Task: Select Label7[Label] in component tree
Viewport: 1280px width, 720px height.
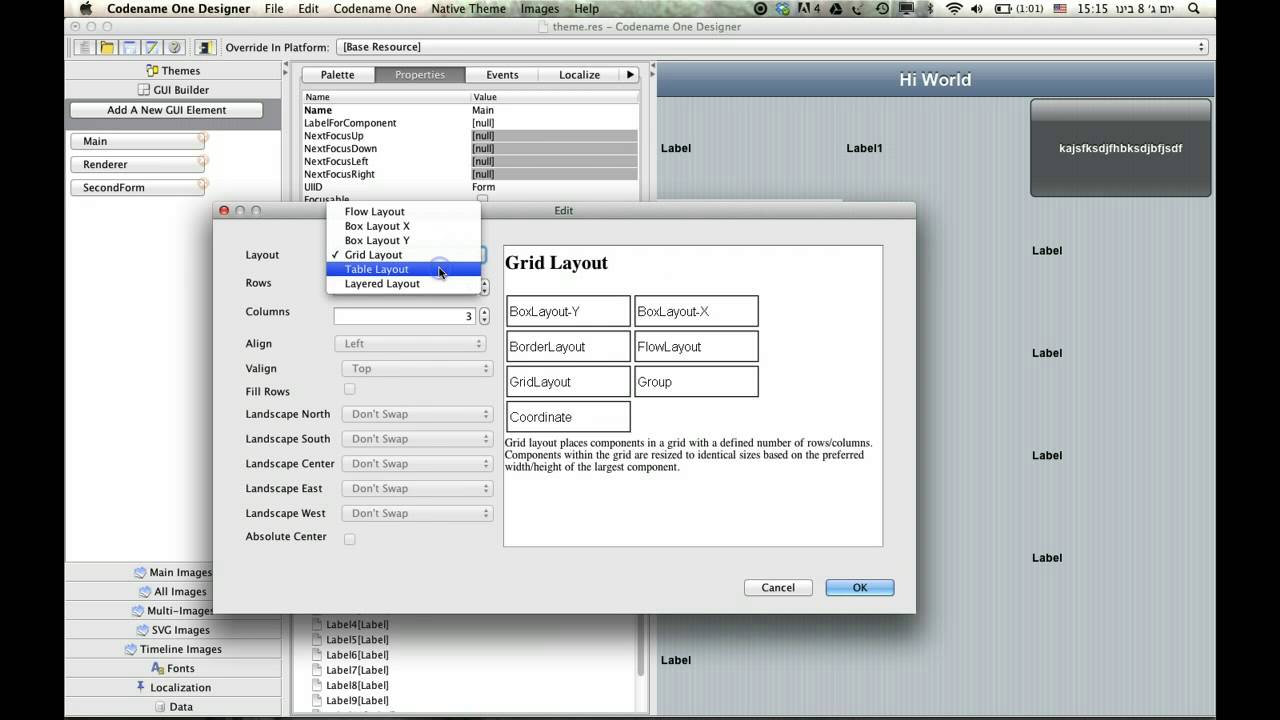Action: 357,670
